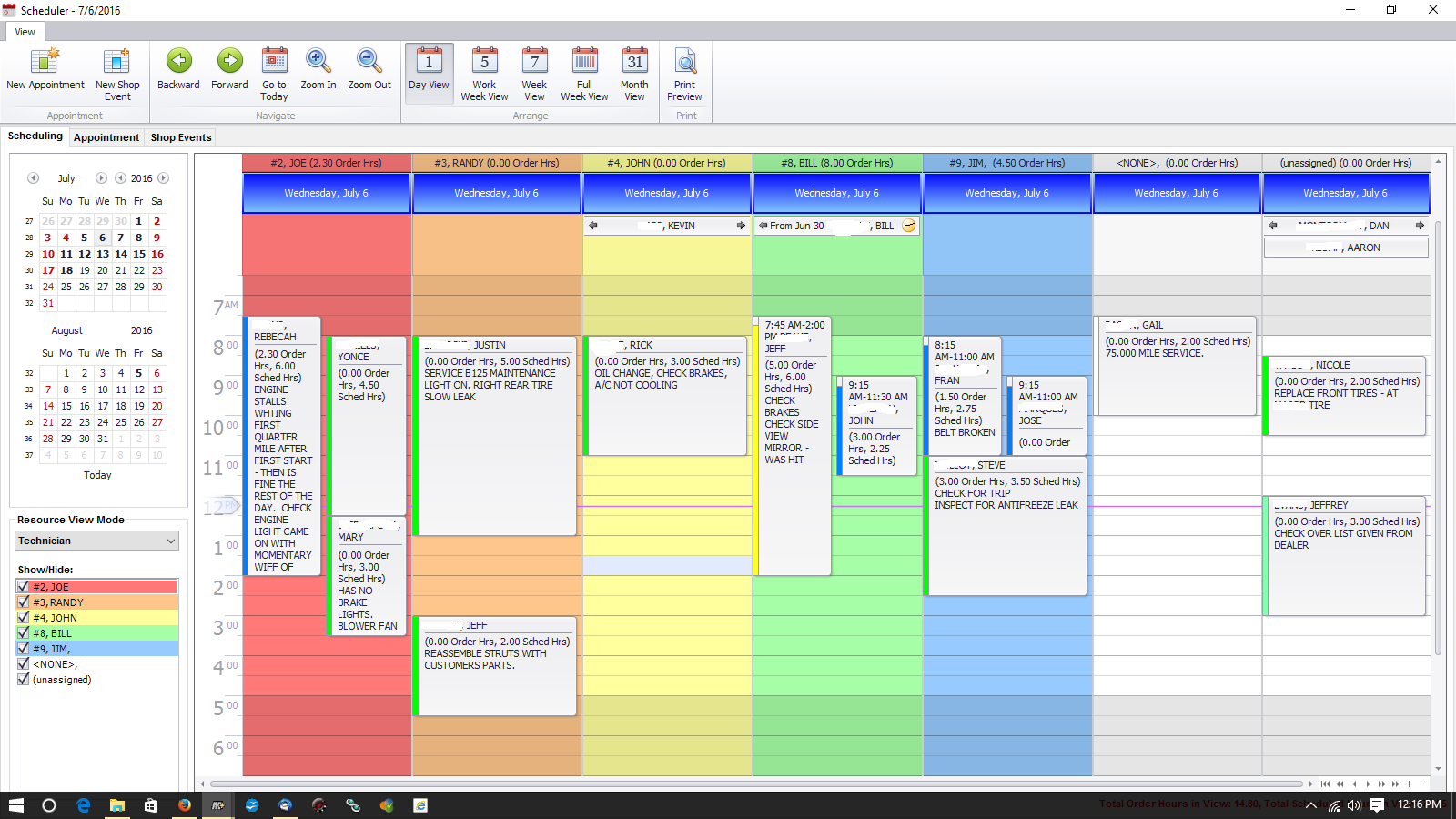Viewport: 1456px width, 819px height.
Task: Open STEVE check for trip appointment
Action: [x=1006, y=526]
